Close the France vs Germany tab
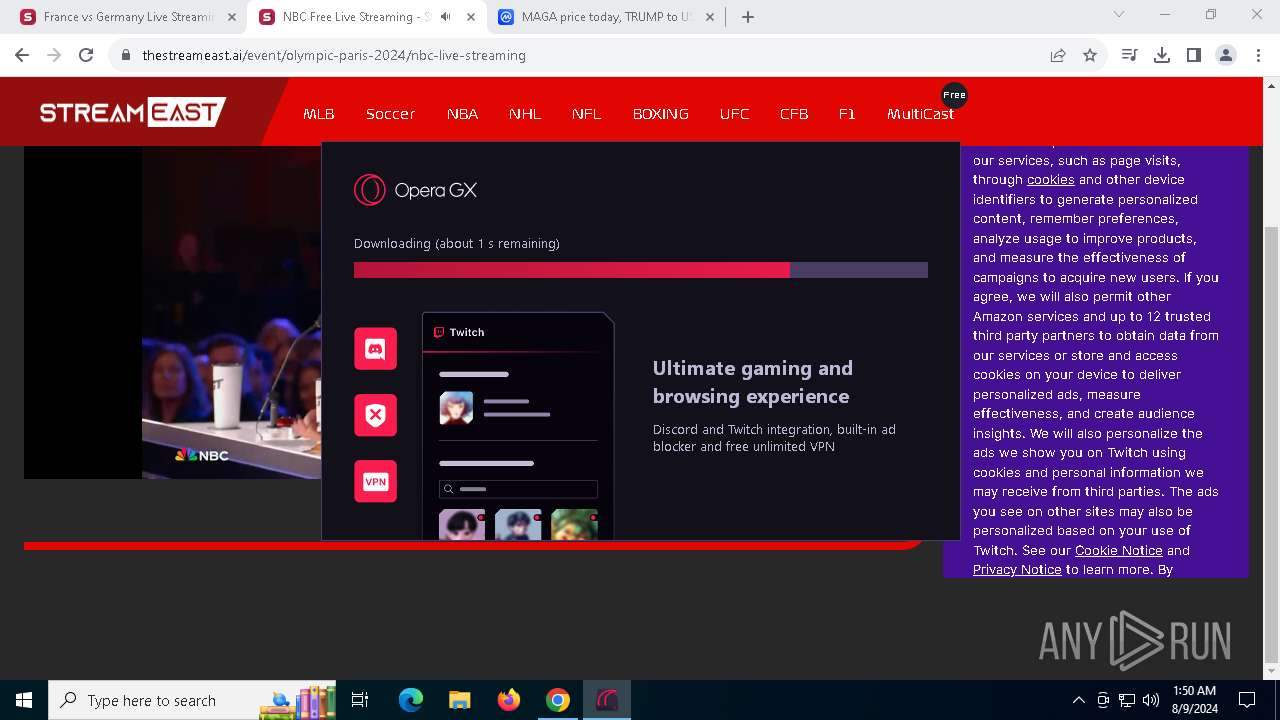Viewport: 1280px width, 720px height. coord(232,17)
